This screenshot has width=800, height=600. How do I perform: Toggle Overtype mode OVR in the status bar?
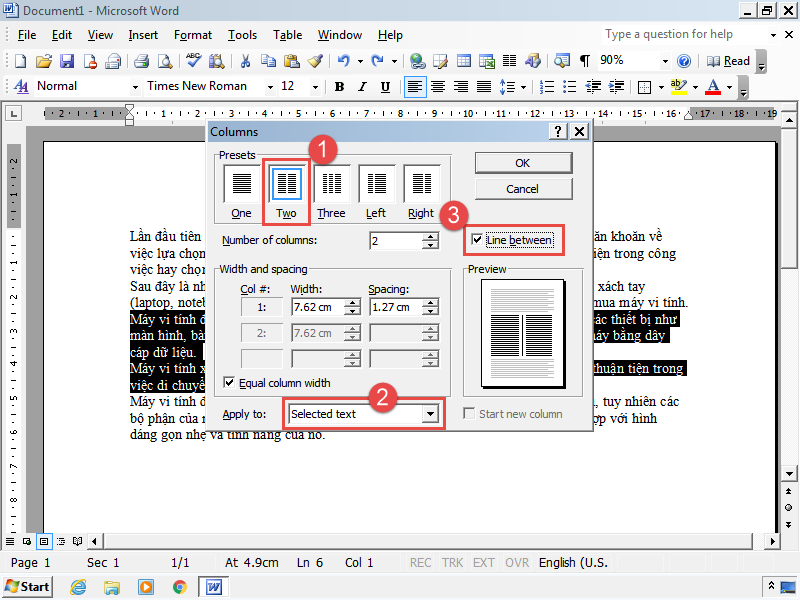click(517, 563)
